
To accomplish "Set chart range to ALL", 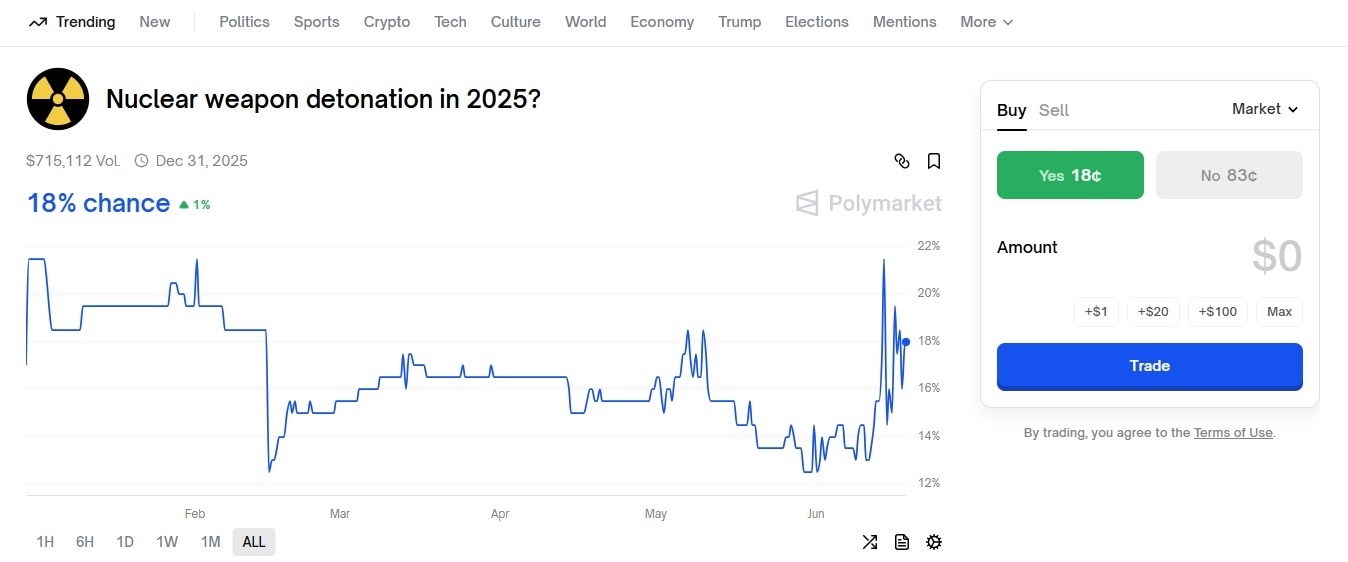I will (254, 542).
